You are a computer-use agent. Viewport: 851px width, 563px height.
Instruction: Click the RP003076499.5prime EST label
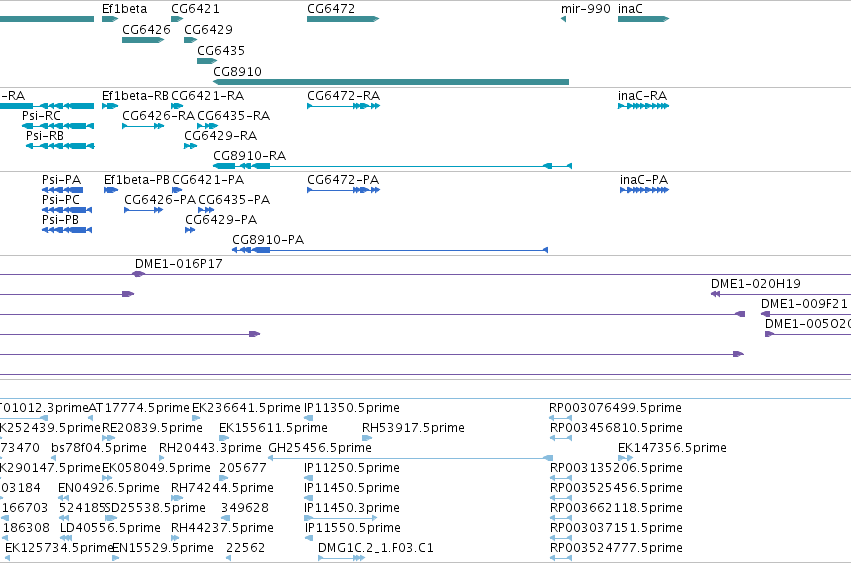tap(615, 408)
